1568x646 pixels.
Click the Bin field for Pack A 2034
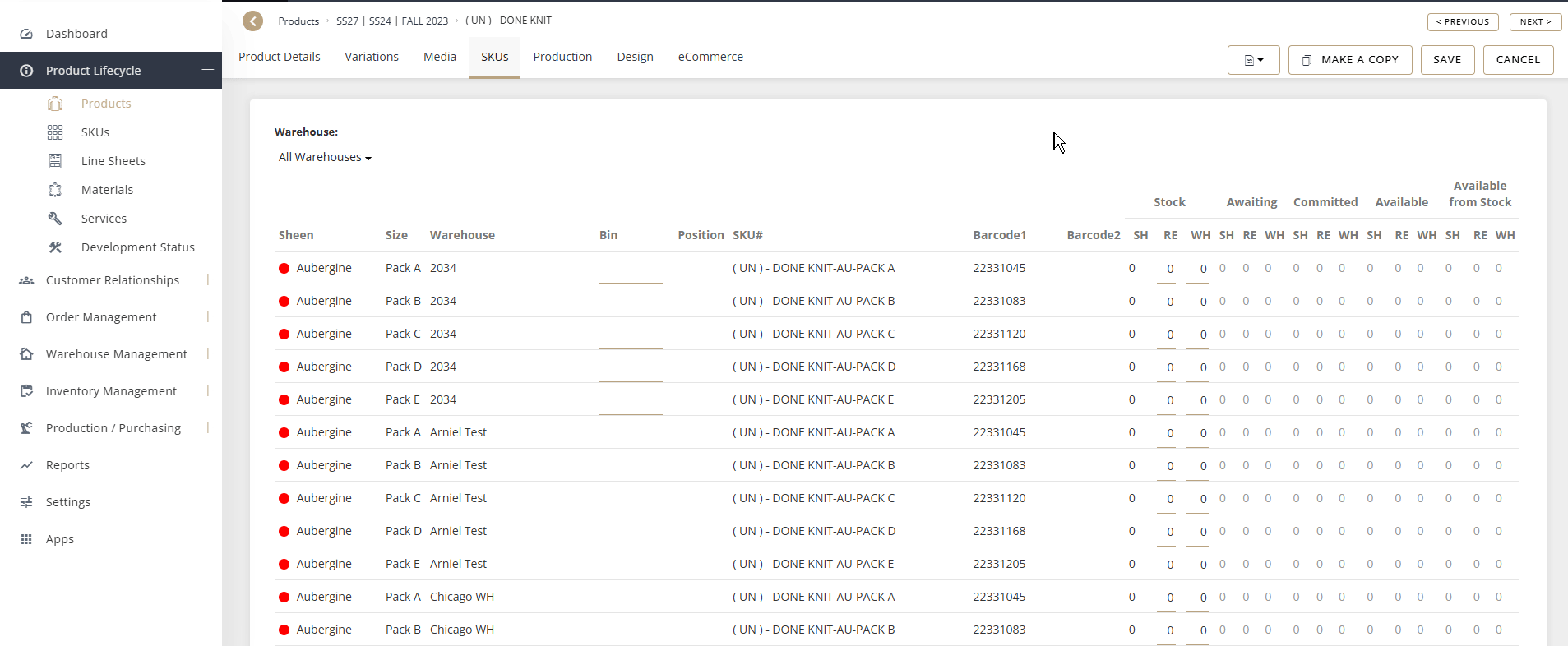(631, 271)
